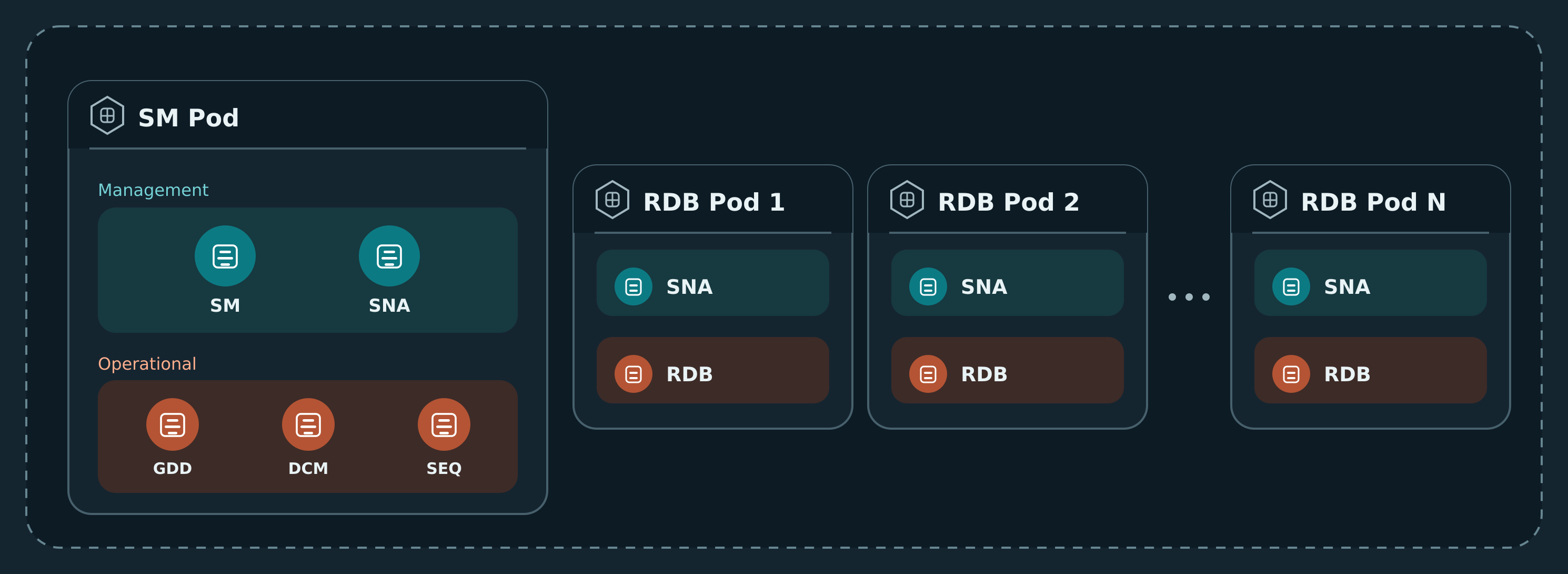Click RDB icon in RDB Pod 2
Viewport: 1568px width, 574px height.
(928, 374)
